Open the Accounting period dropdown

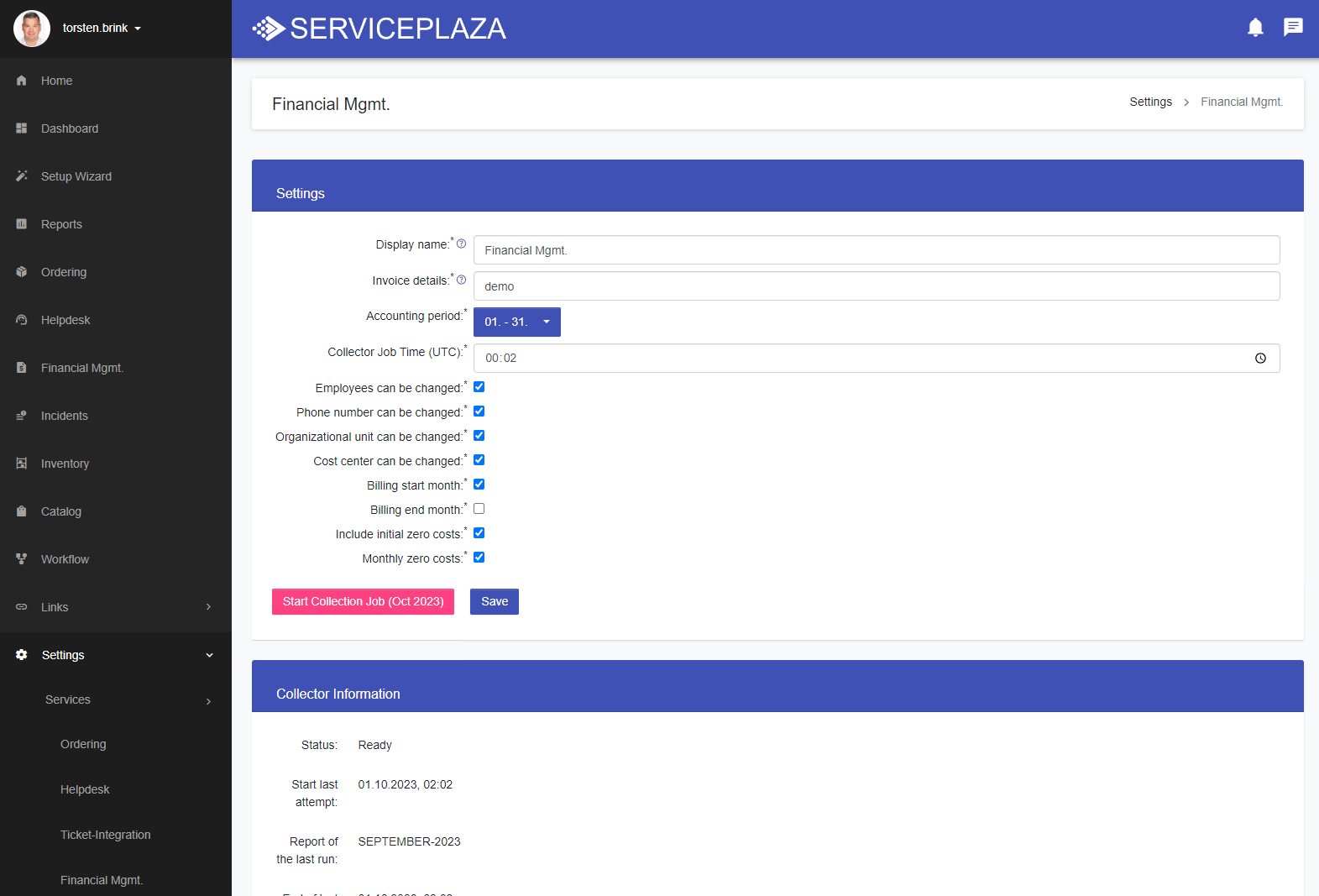517,322
